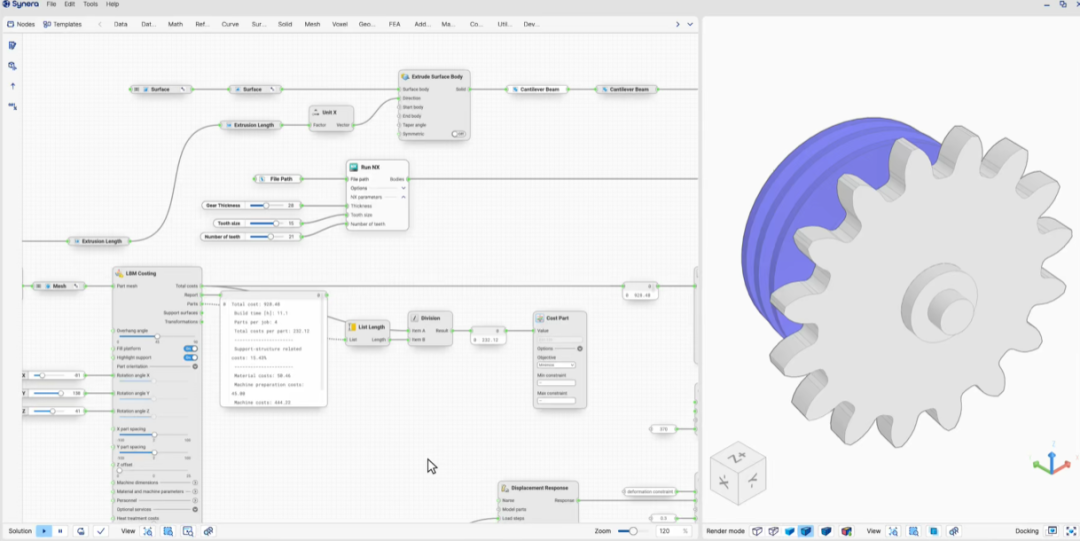The width and height of the screenshot is (1080, 541).
Task: Select the highlighted blue Render mode cube icon
Action: [805, 531]
